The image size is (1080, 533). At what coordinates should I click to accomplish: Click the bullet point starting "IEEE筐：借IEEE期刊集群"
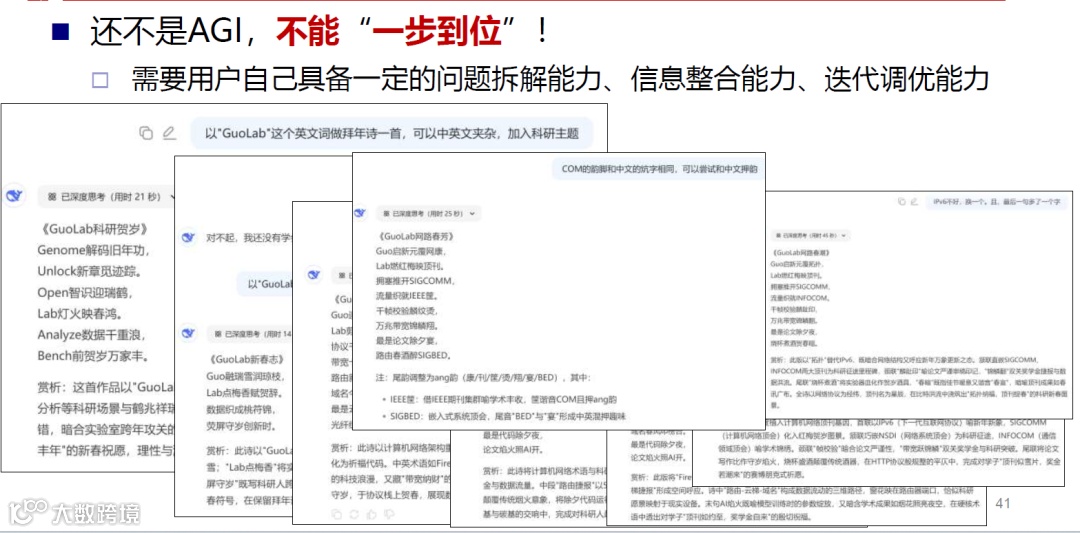[499, 397]
